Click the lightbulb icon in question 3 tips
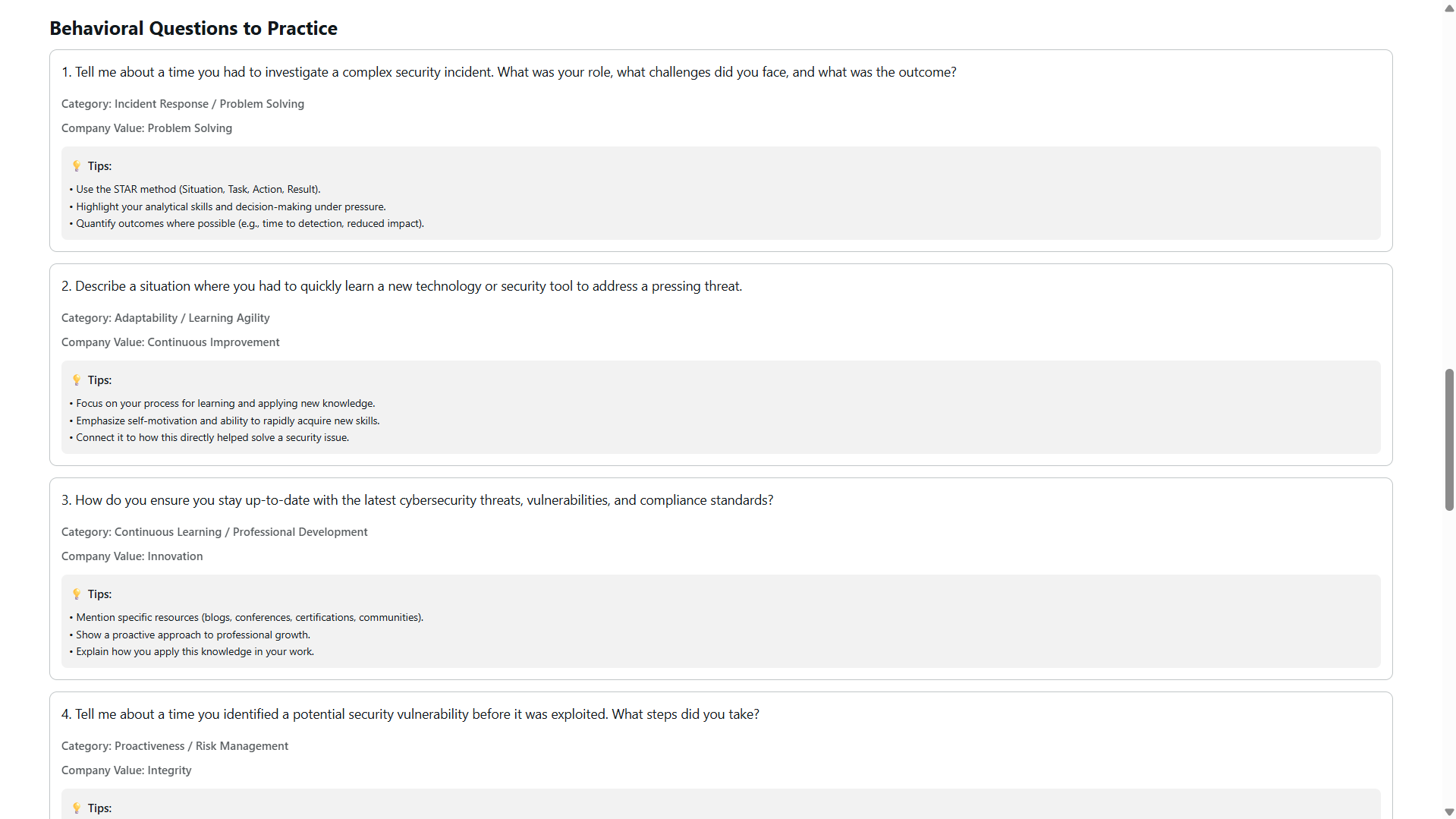 tap(77, 594)
